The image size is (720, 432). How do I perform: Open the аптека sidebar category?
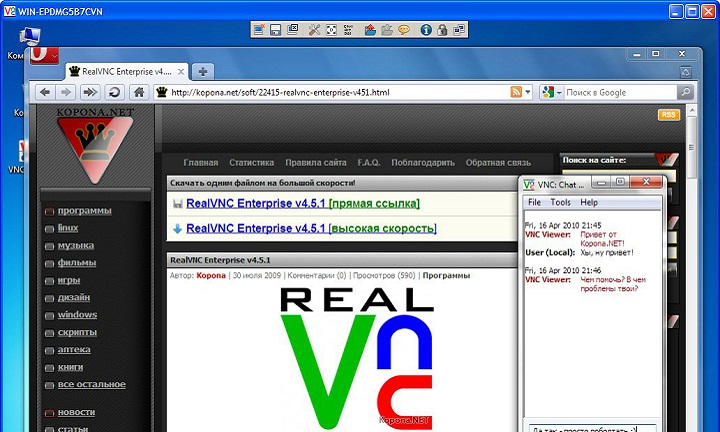click(74, 350)
